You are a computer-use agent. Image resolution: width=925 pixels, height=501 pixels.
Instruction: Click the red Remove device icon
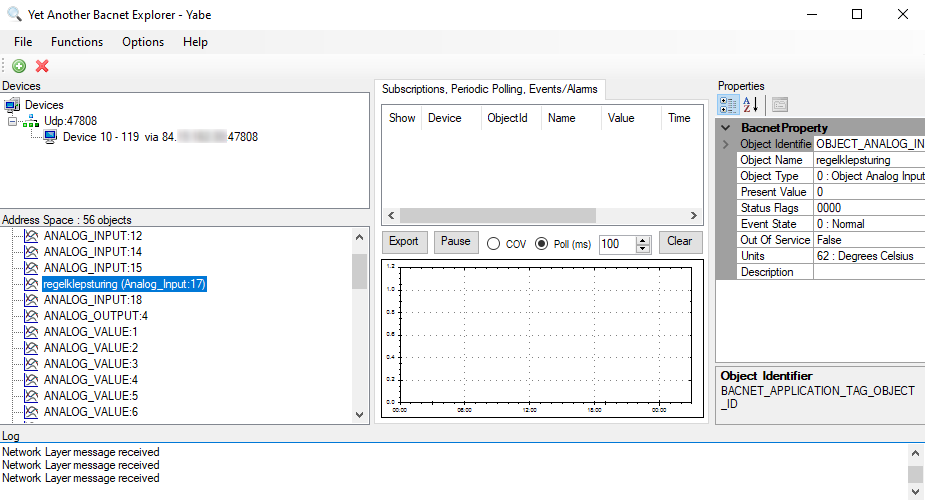[x=42, y=66]
